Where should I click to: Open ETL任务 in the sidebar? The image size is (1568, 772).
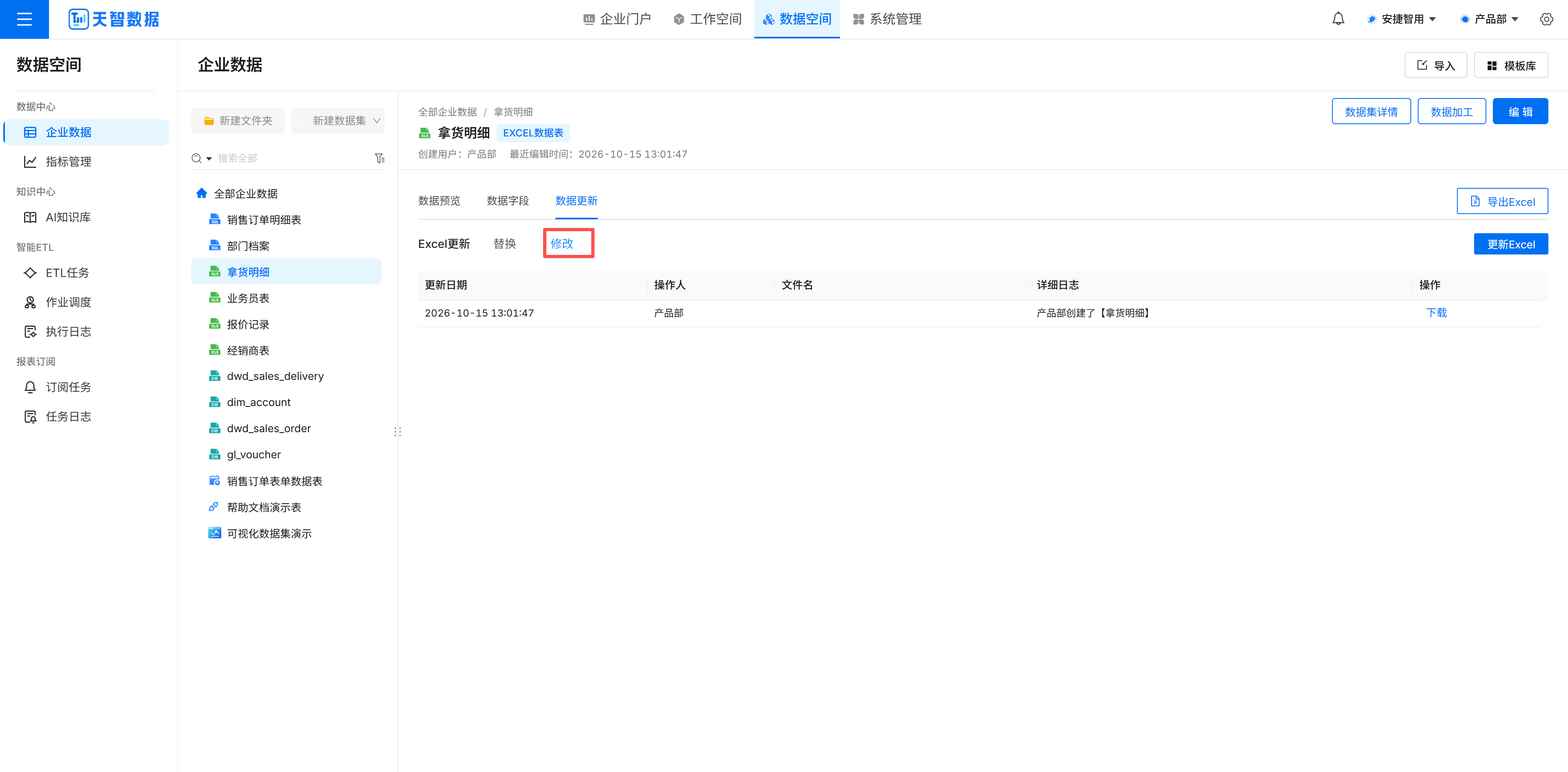pyautogui.click(x=86, y=273)
